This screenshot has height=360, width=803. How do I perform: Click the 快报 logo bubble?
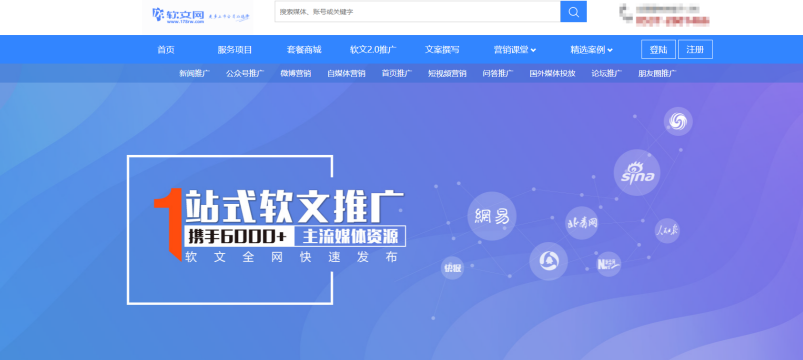(x=452, y=268)
